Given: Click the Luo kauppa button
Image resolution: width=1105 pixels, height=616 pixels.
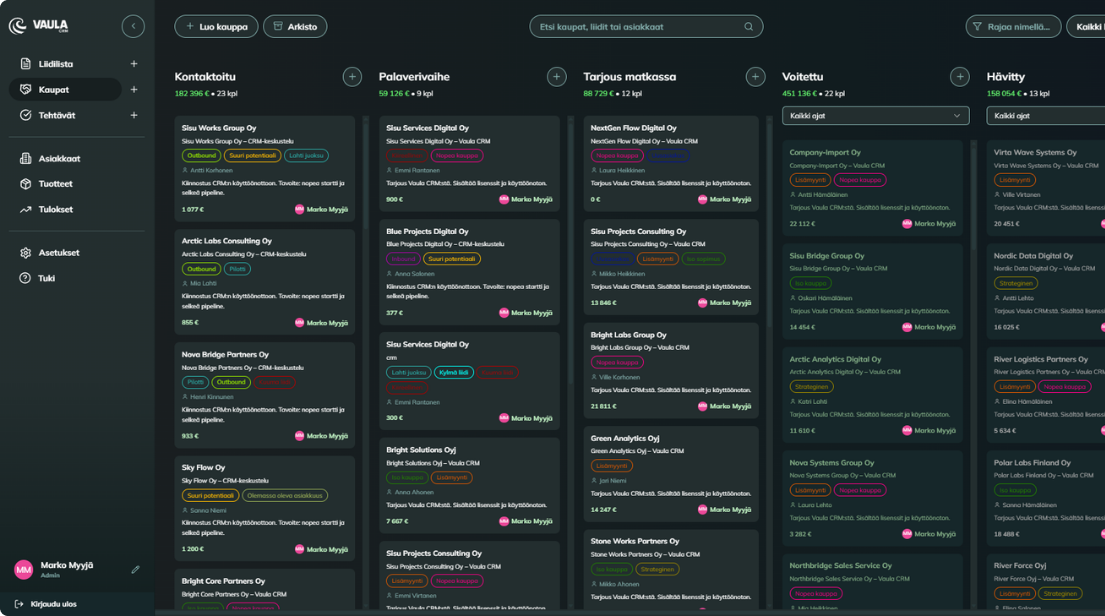Looking at the screenshot, I should coord(216,27).
